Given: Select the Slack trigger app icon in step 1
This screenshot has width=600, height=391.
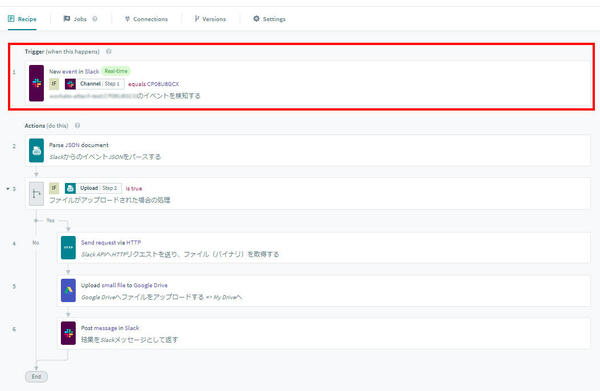Looking at the screenshot, I should [x=36, y=83].
